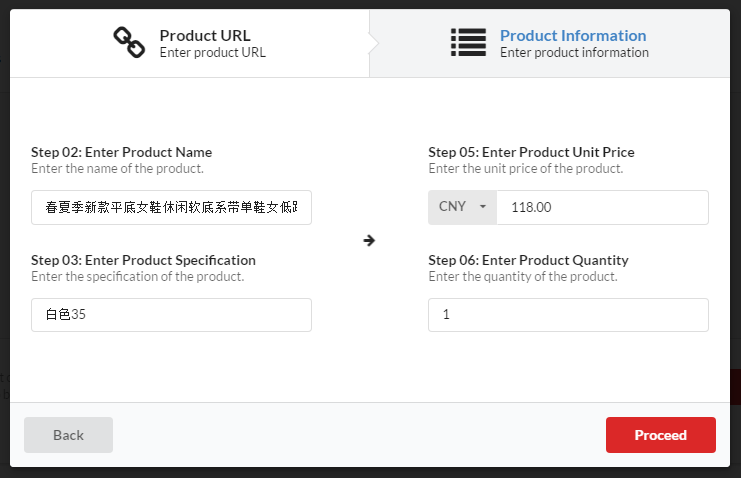Click the right arrow icon between columns
This screenshot has width=741, height=478.
pyautogui.click(x=369, y=241)
